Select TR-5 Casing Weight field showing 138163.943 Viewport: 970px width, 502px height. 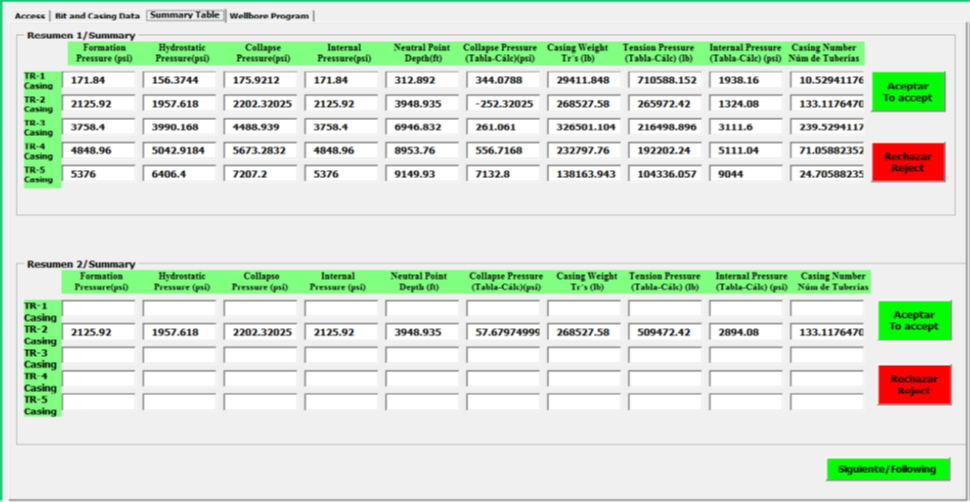pos(583,173)
